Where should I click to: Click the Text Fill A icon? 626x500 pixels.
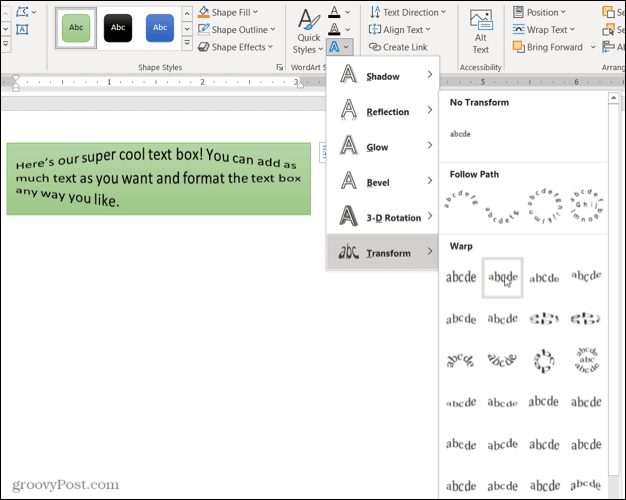(x=335, y=12)
